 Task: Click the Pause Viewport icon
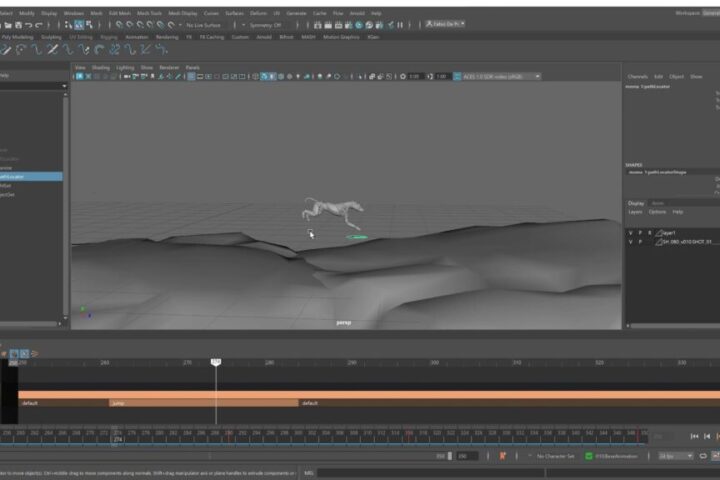point(400,25)
